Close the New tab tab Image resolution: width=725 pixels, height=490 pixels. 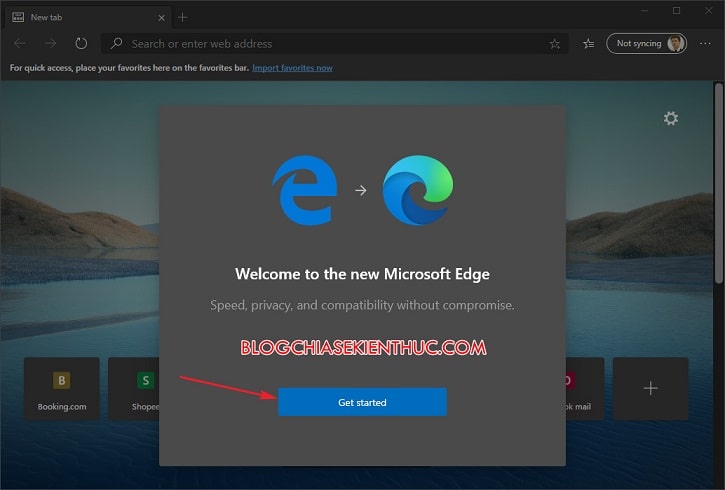pos(161,18)
